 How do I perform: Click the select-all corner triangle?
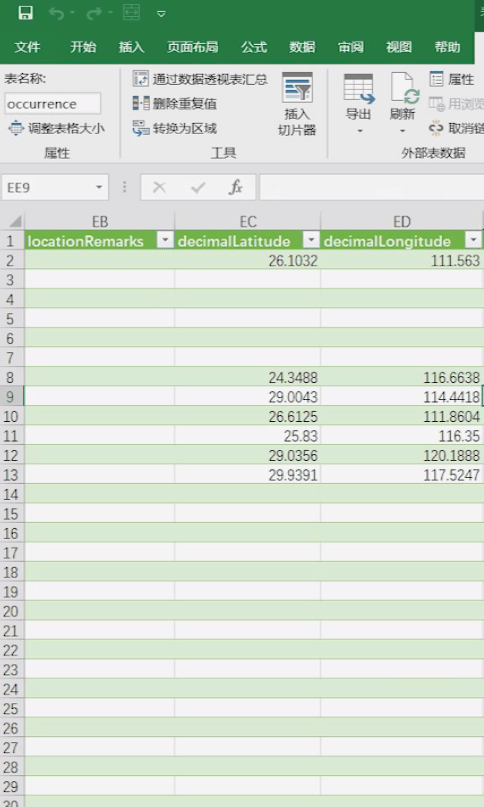tap(15, 221)
